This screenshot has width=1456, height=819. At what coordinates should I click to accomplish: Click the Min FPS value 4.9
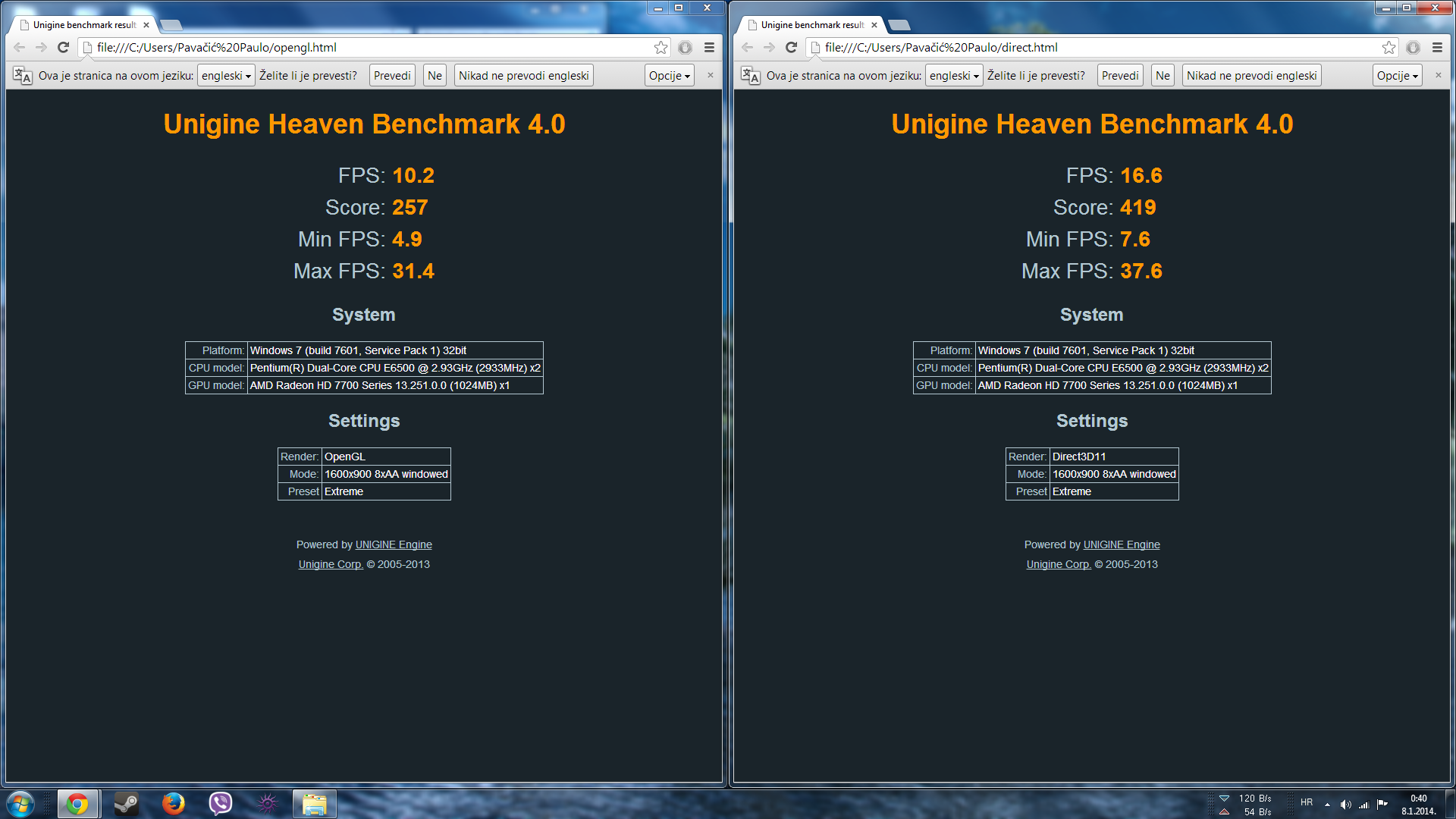click(x=407, y=240)
